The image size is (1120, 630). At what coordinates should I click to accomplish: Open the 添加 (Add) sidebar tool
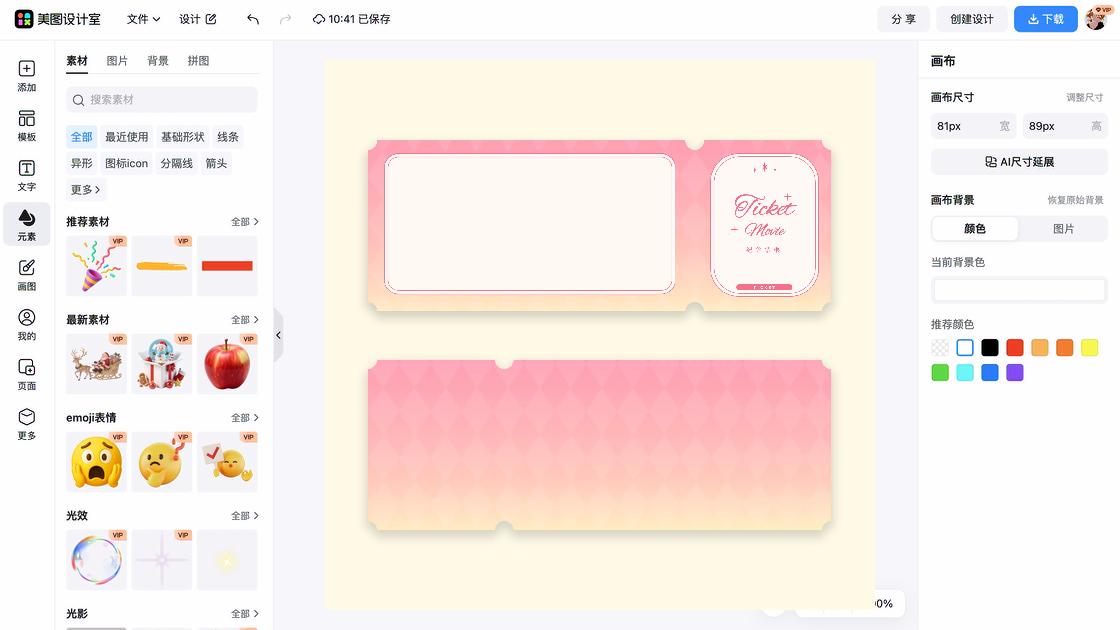click(x=26, y=76)
